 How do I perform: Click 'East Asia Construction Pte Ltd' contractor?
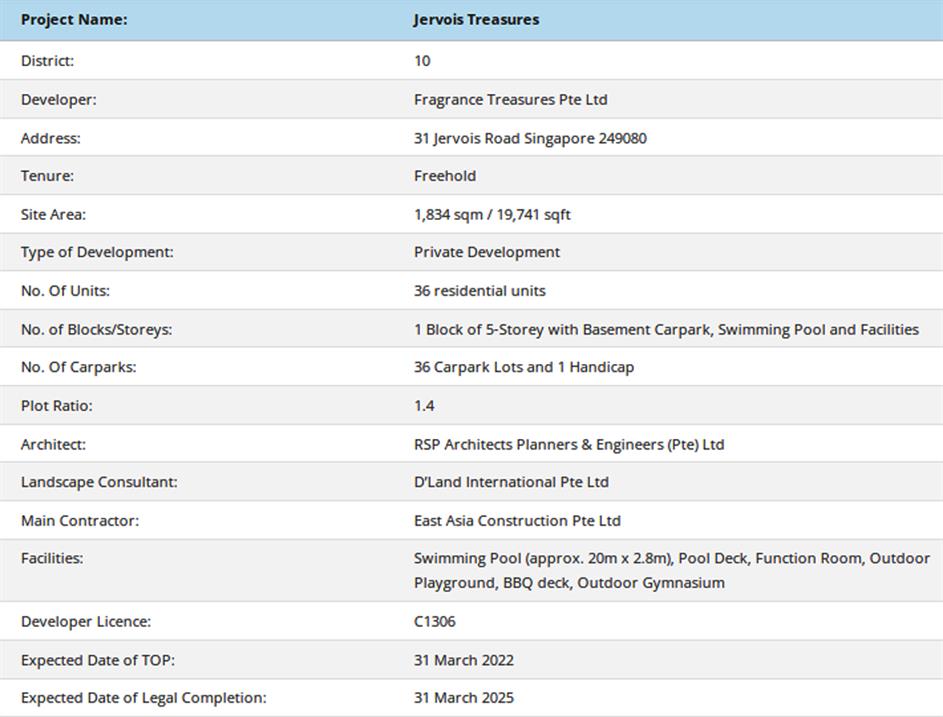517,521
